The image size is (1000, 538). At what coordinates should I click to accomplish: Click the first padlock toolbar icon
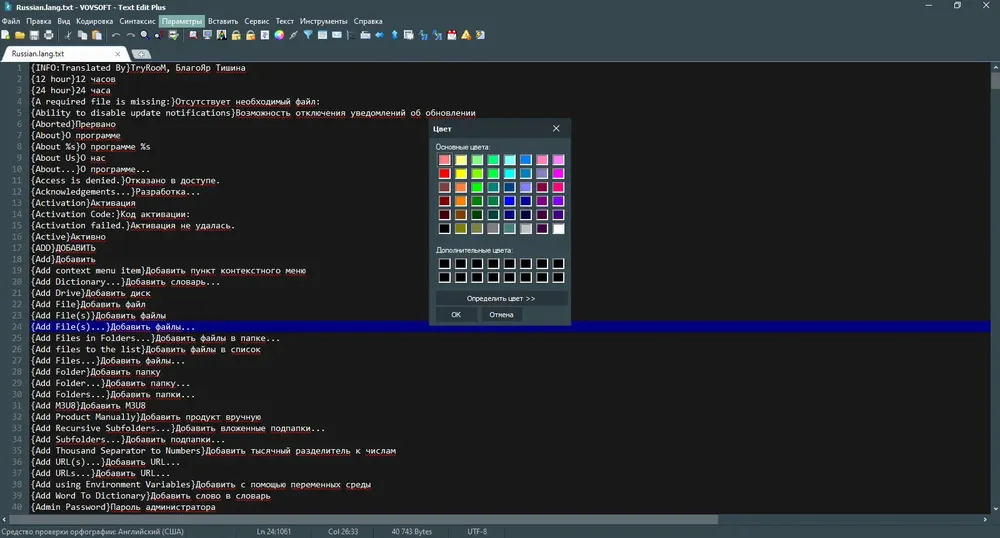236,35
